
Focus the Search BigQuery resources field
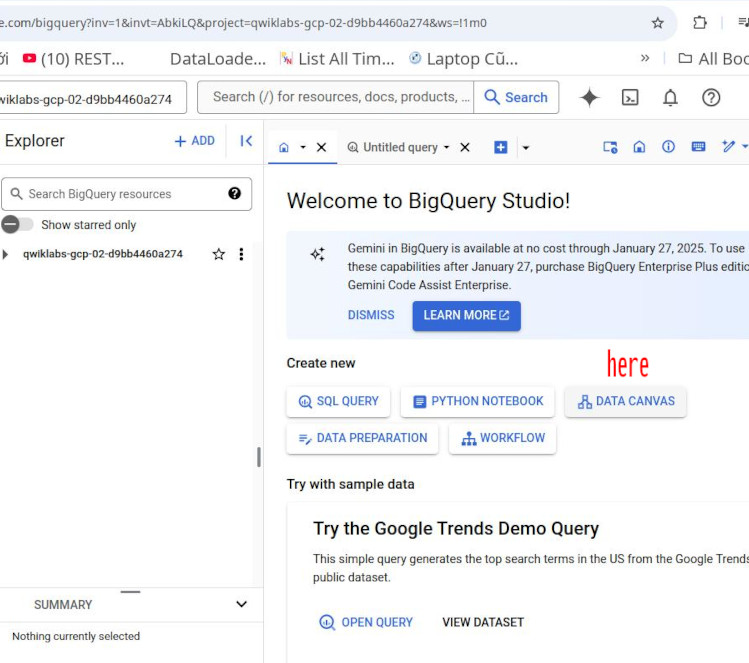[x=126, y=194]
